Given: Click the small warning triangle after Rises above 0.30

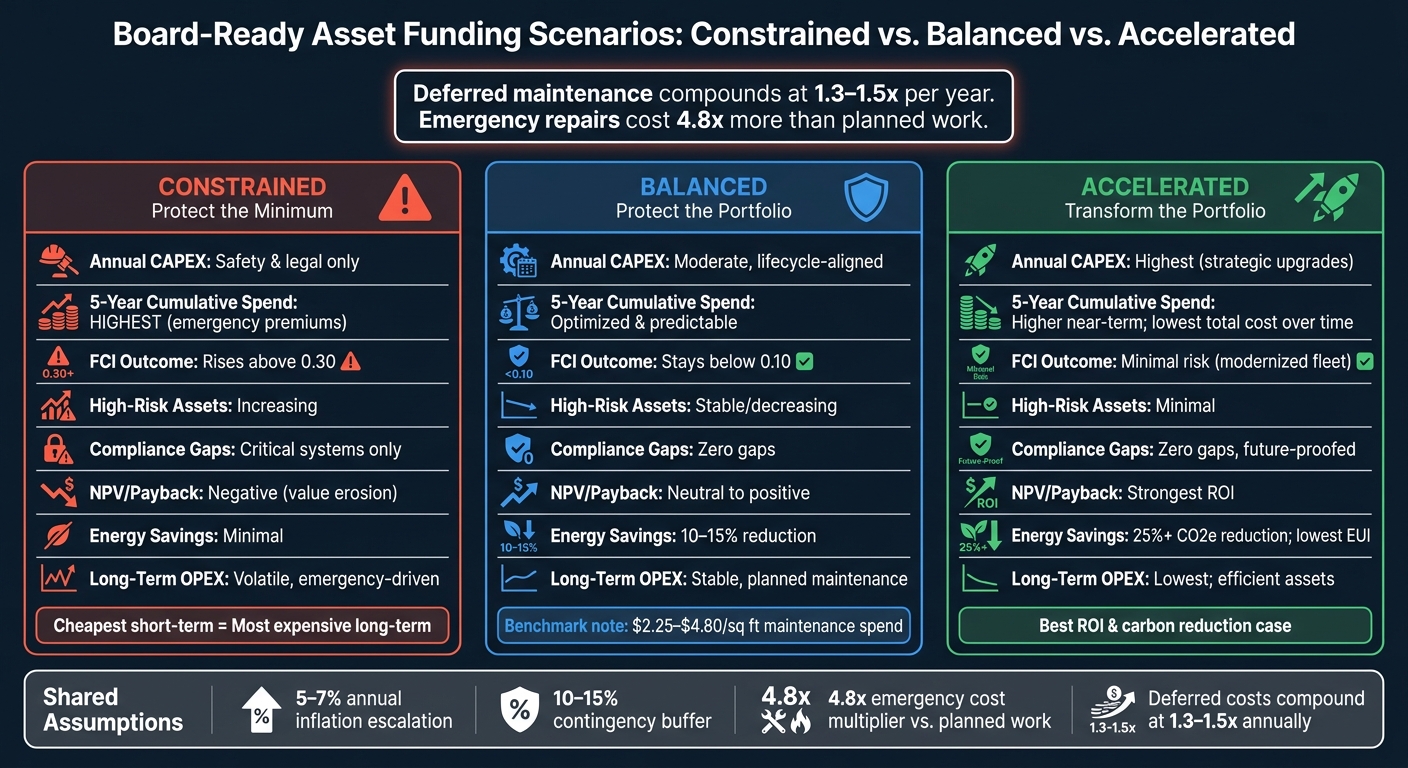Looking at the screenshot, I should pos(351,362).
